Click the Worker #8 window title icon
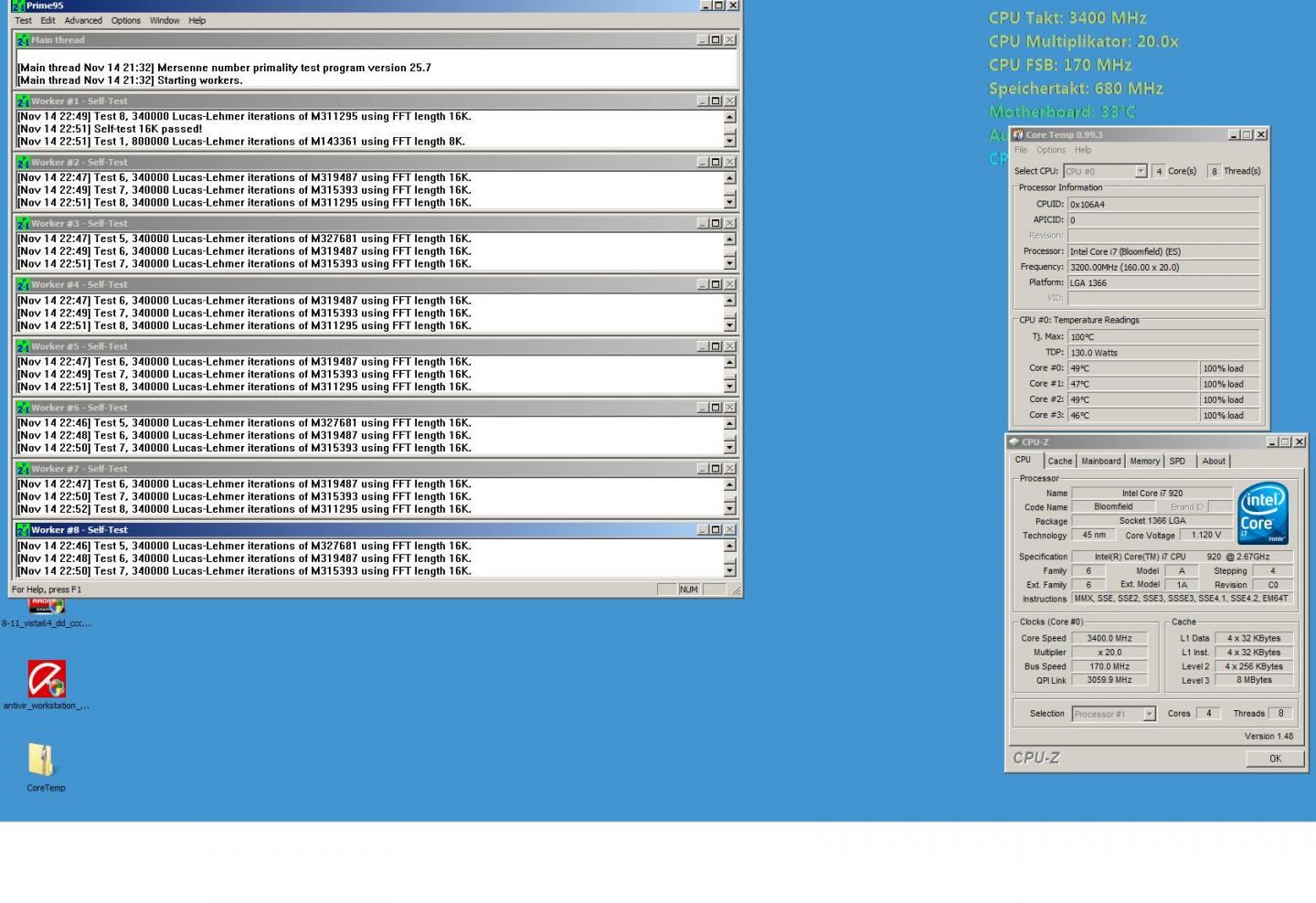 click(x=23, y=530)
